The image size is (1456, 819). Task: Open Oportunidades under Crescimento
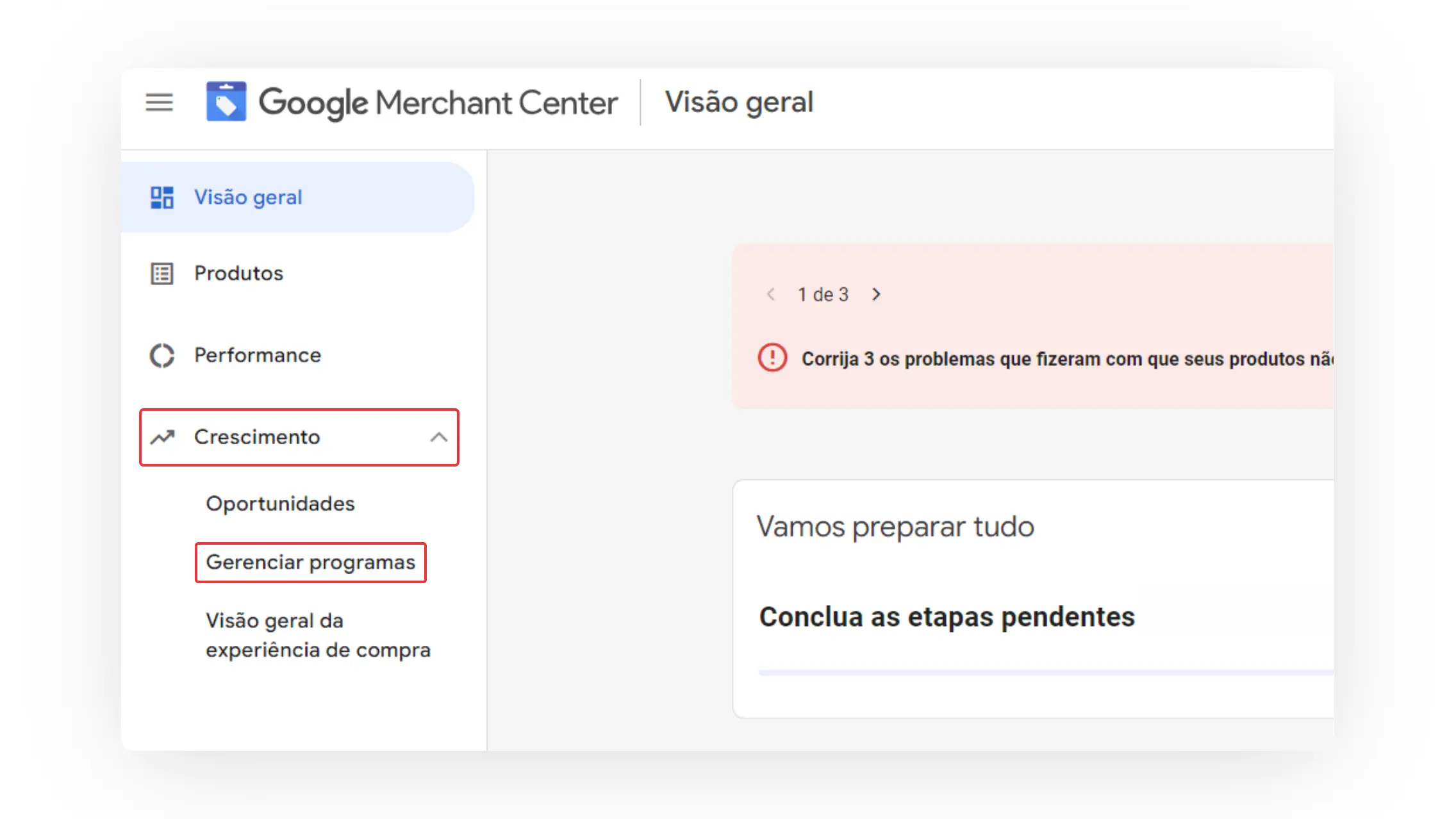pos(280,504)
